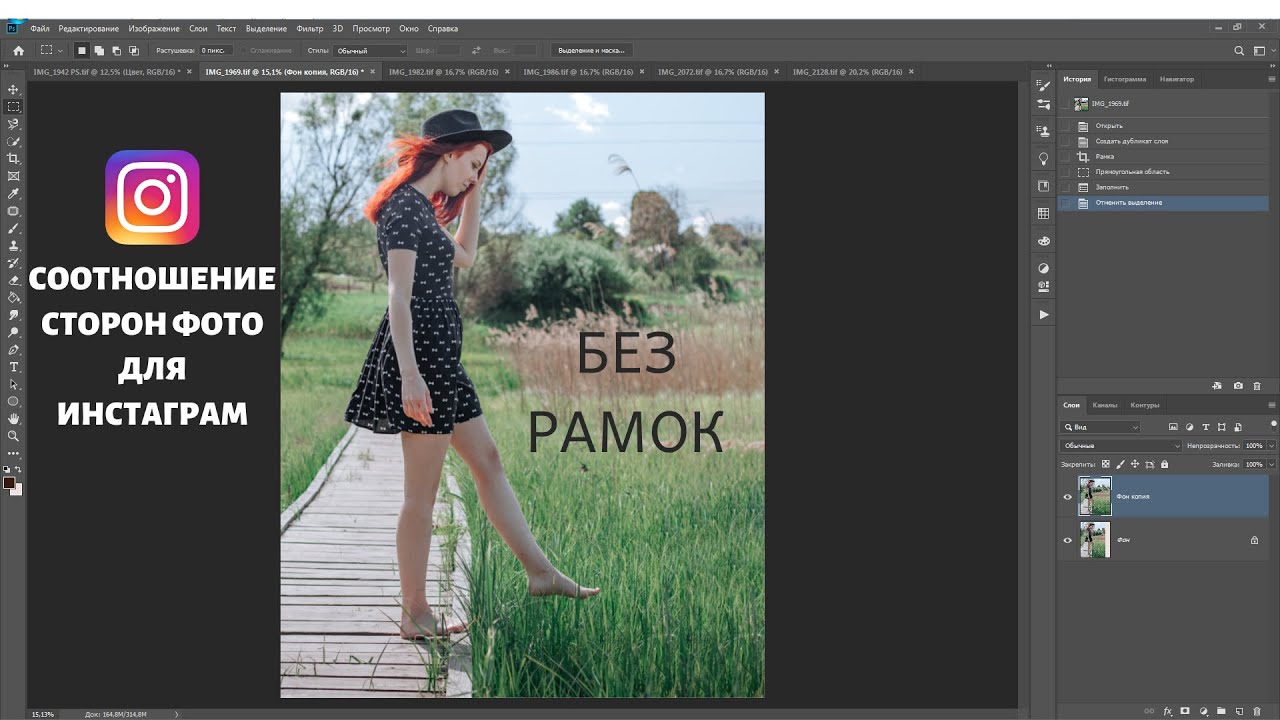
Task: Select the Rectangular Marquee tool in left toolbar
Action: pos(13,106)
